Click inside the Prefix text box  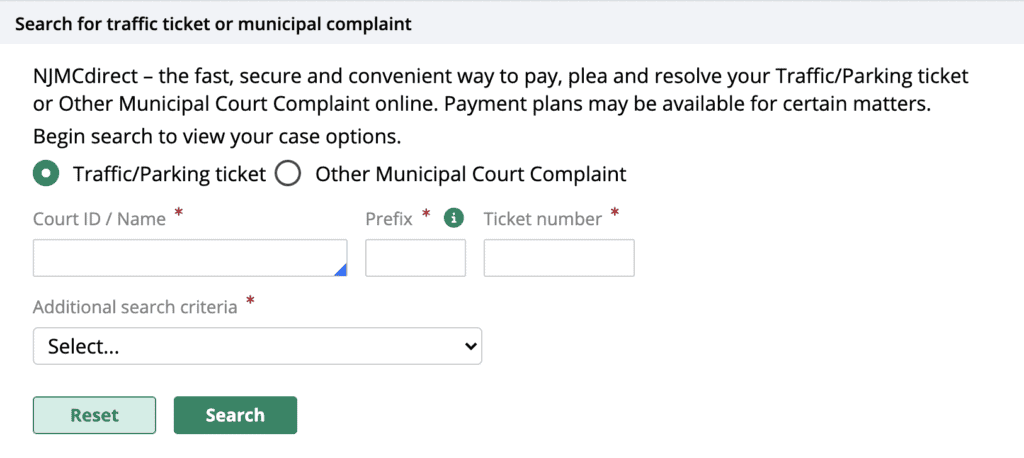click(415, 258)
